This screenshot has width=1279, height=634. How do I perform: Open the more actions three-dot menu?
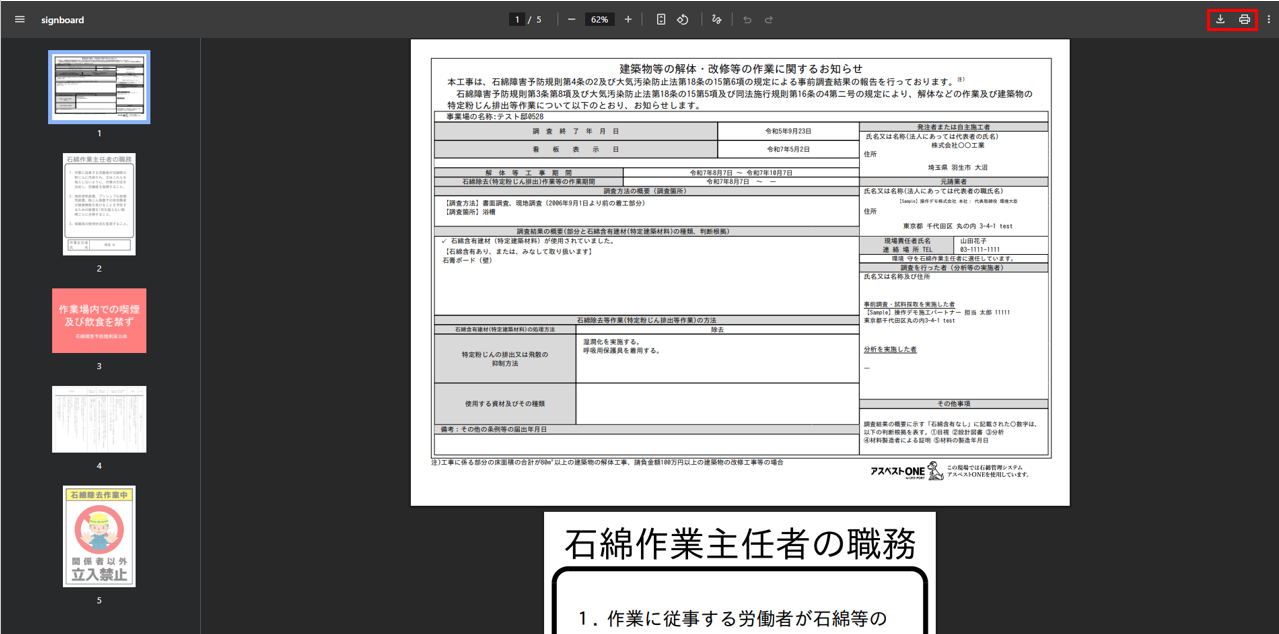point(1268,19)
